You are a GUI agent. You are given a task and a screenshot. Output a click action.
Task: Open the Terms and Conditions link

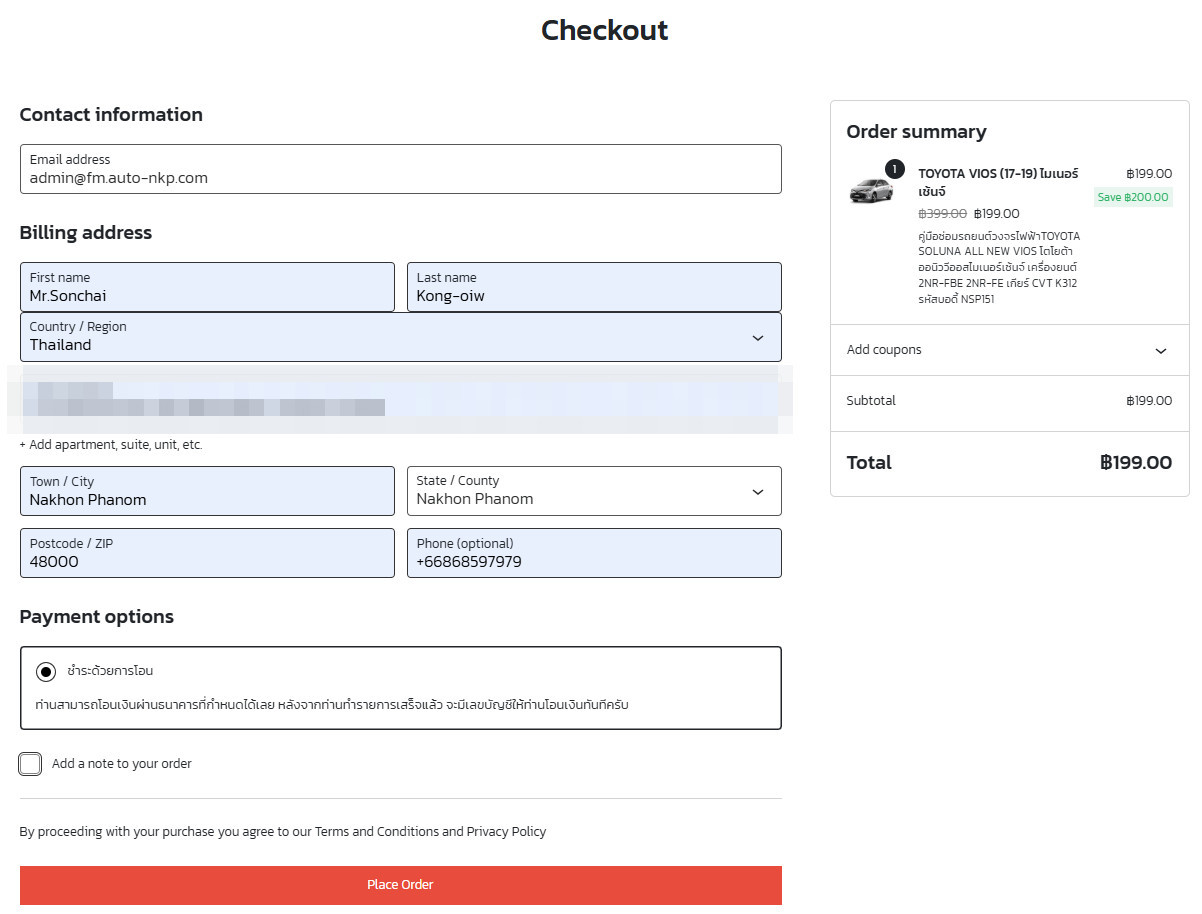376,832
